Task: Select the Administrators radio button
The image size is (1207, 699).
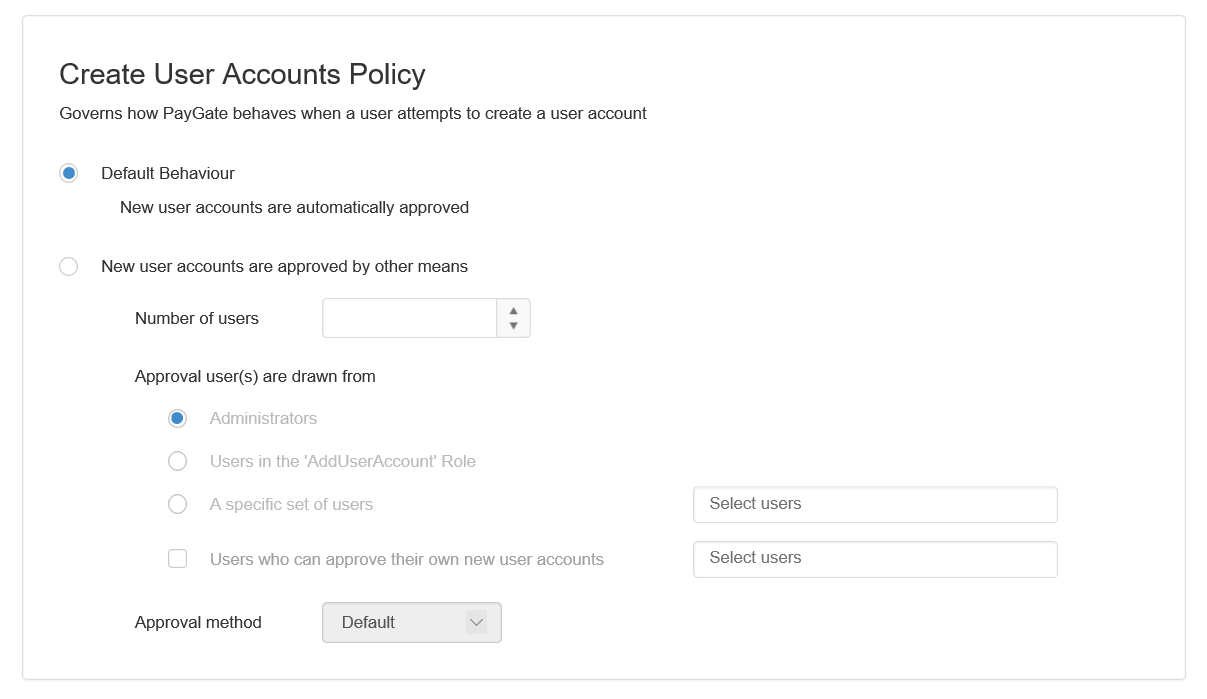Action: pos(177,419)
